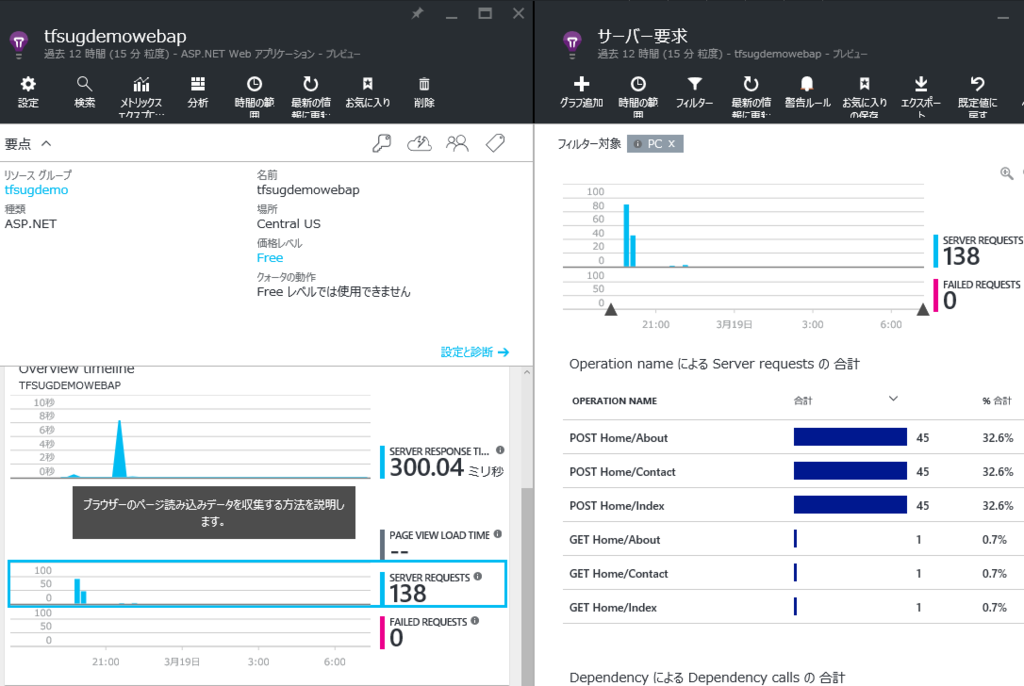This screenshot has height=686, width=1024.
Task: Collapse the Essentials section chevron
Action: (46, 143)
